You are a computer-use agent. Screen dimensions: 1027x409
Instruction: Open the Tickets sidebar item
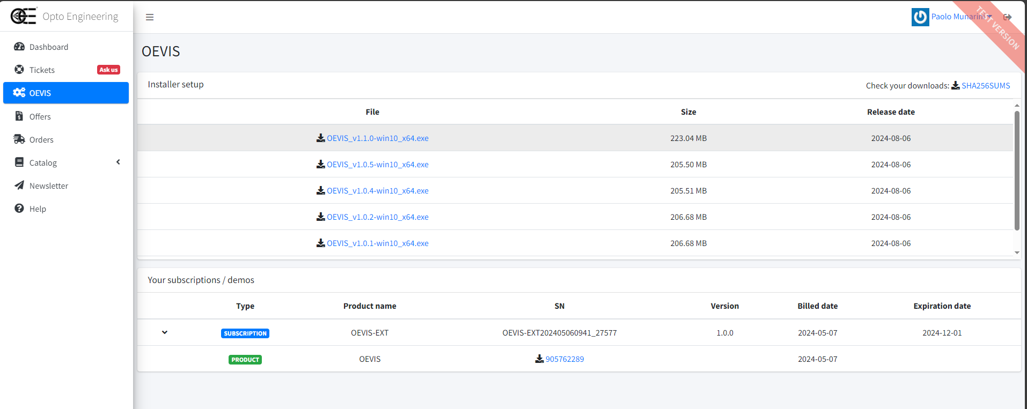(x=65, y=70)
